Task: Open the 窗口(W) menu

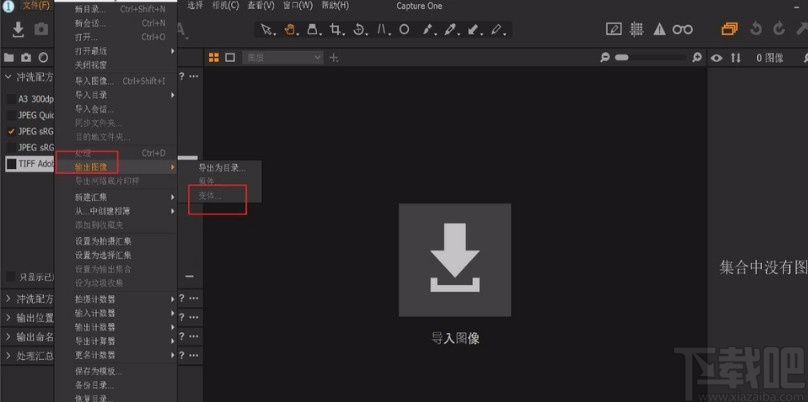Action: tap(298, 6)
